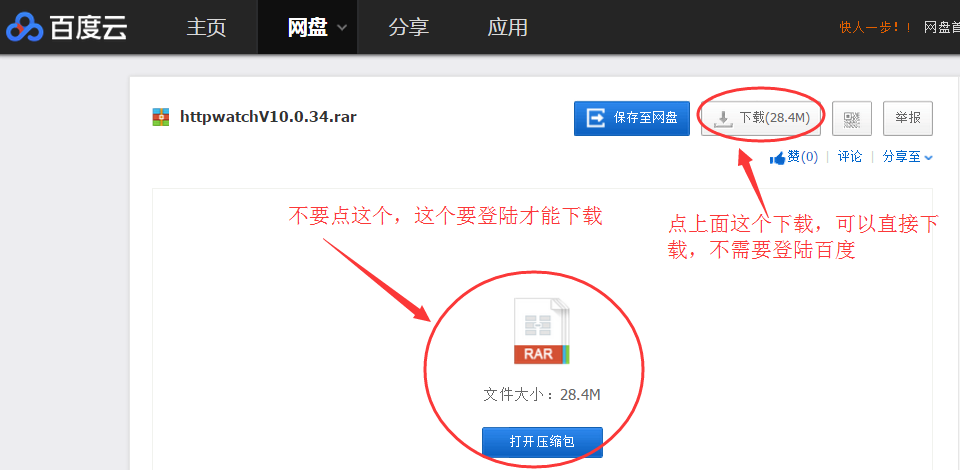Click the orange 快人一步 link
Screen dimensions: 960x470
coord(875,27)
